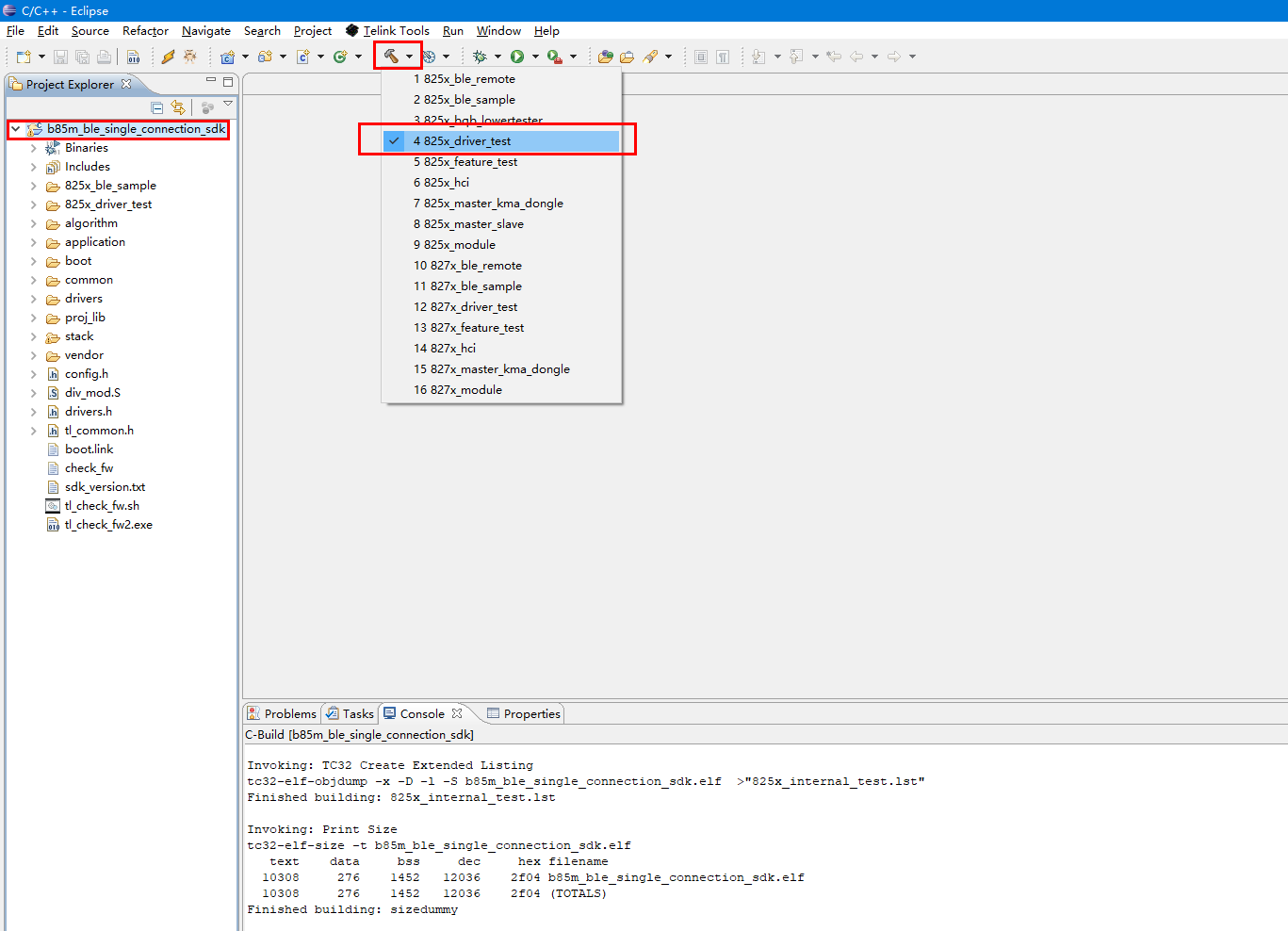This screenshot has height=931, width=1288.
Task: Toggle Show Whitespace Characters icon
Action: (x=723, y=57)
